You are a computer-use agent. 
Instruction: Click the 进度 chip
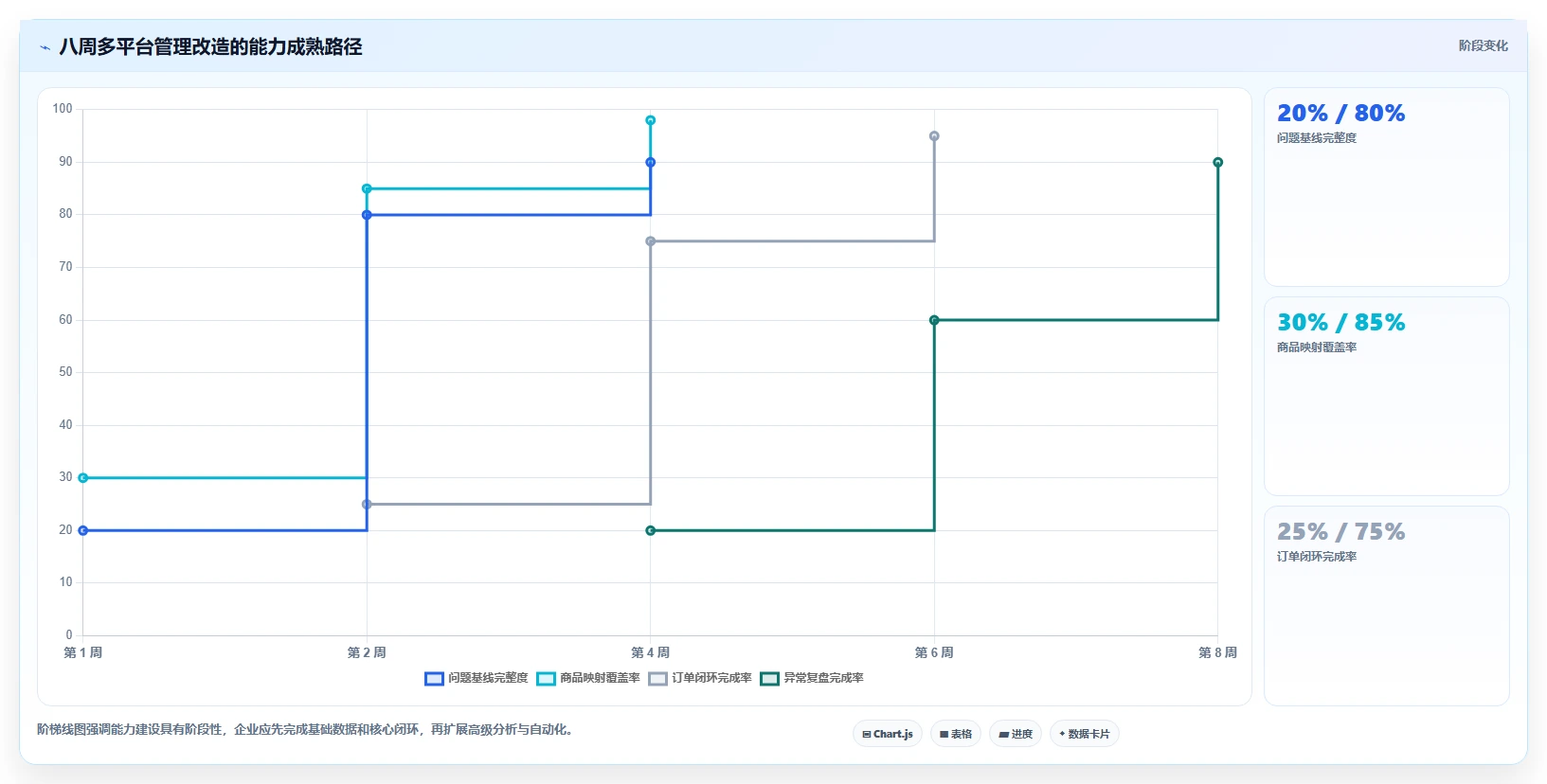pyautogui.click(x=1016, y=734)
